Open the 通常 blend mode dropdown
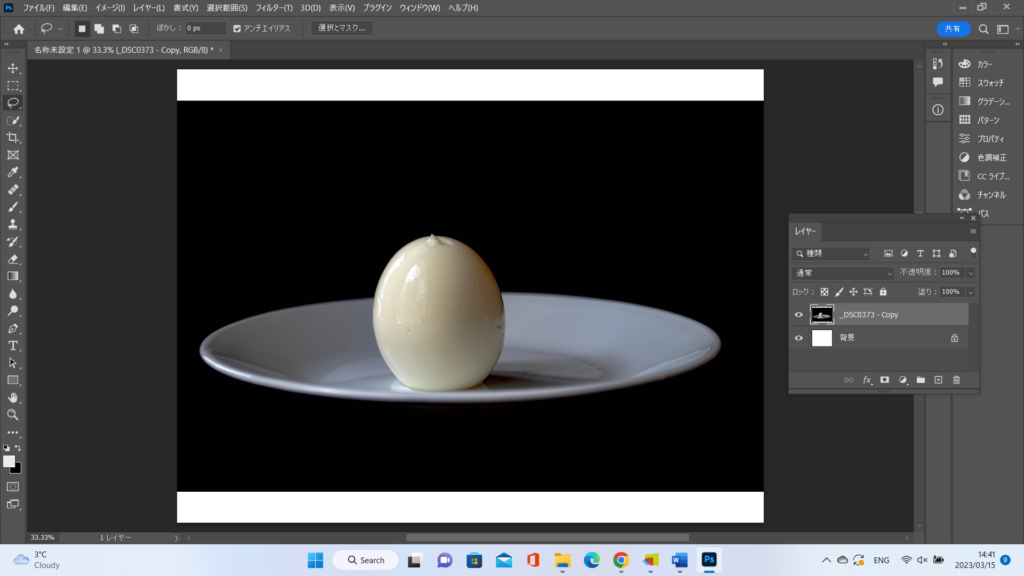Viewport: 1024px width, 576px height. coord(843,273)
